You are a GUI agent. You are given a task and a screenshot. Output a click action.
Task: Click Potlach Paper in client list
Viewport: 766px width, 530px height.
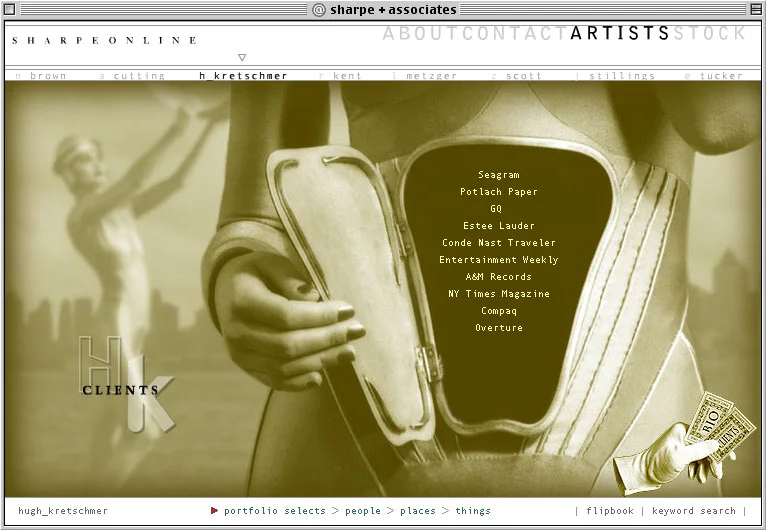[499, 192]
